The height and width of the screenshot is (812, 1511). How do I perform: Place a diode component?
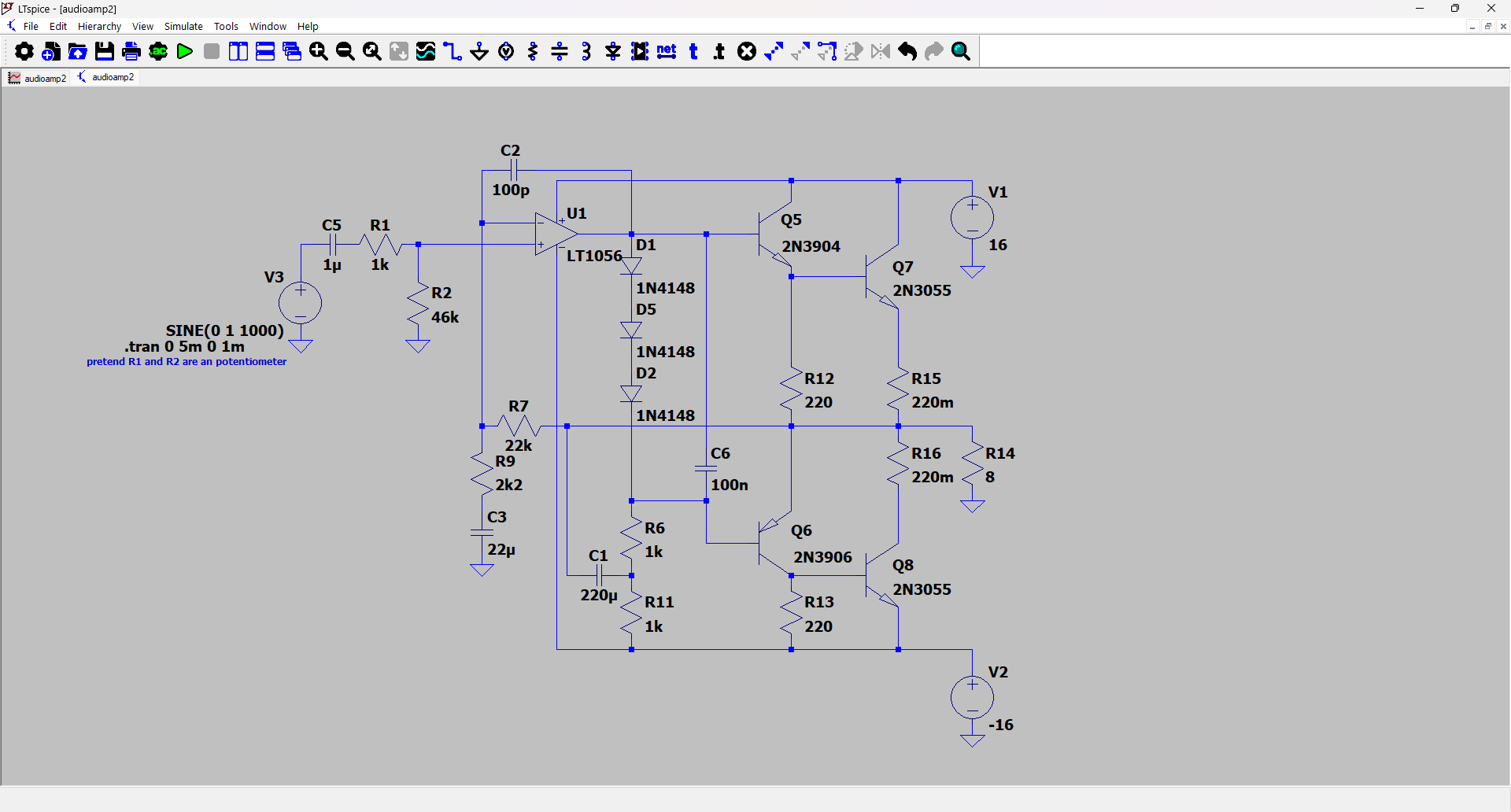coord(613,52)
